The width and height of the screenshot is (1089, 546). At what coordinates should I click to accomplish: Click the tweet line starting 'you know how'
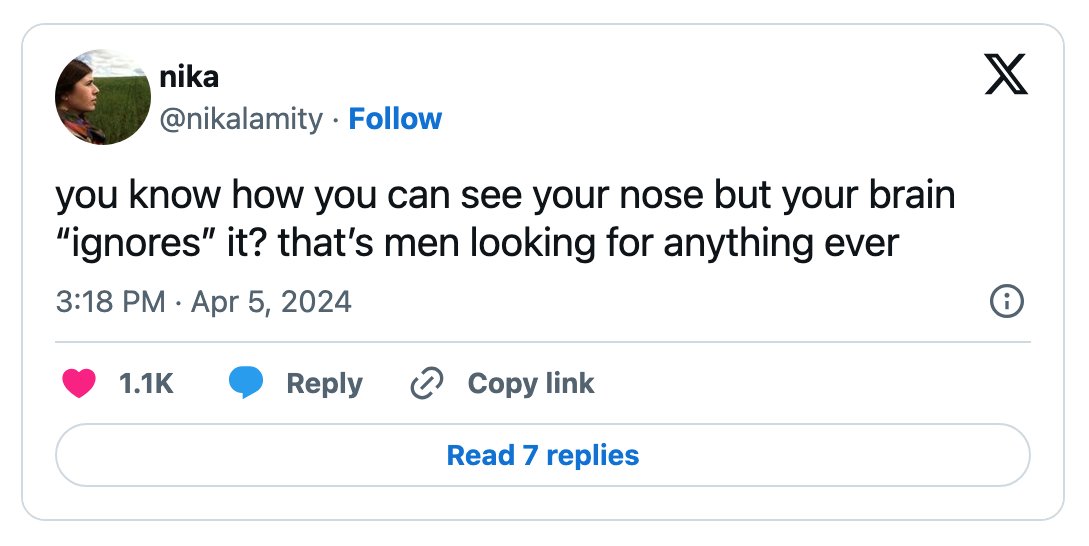506,195
